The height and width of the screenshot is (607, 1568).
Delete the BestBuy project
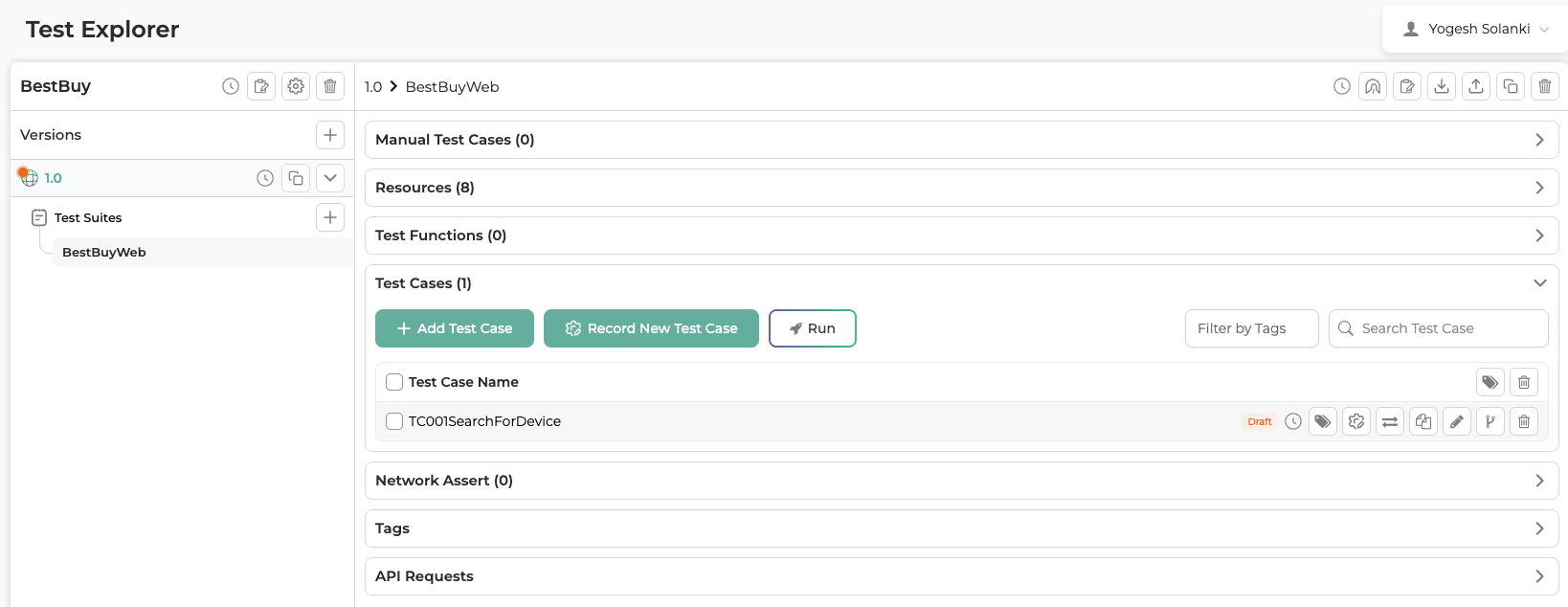[x=330, y=86]
